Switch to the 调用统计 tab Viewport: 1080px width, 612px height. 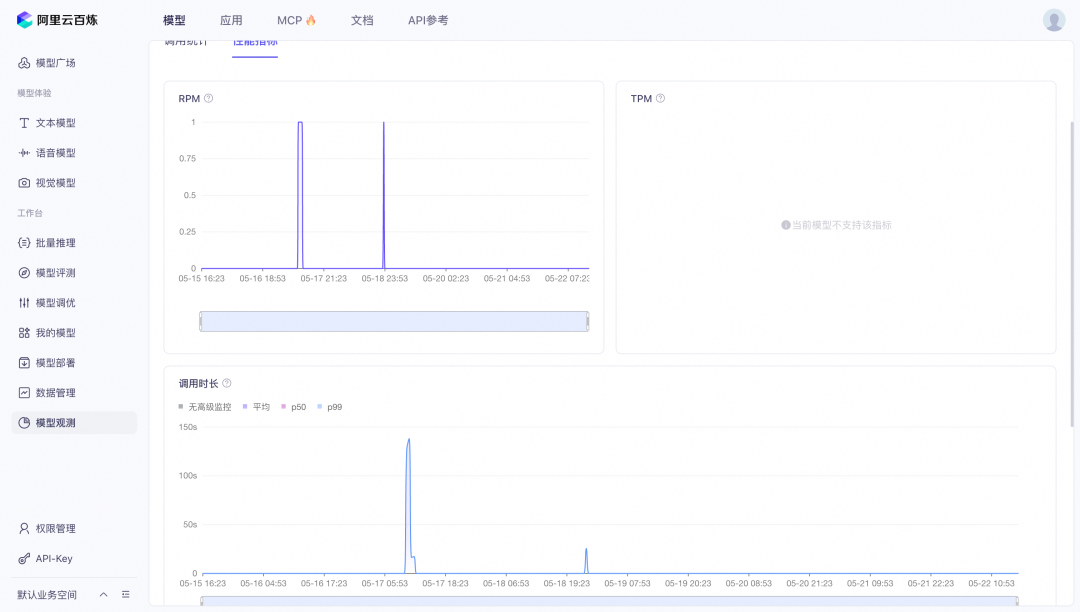click(x=186, y=42)
